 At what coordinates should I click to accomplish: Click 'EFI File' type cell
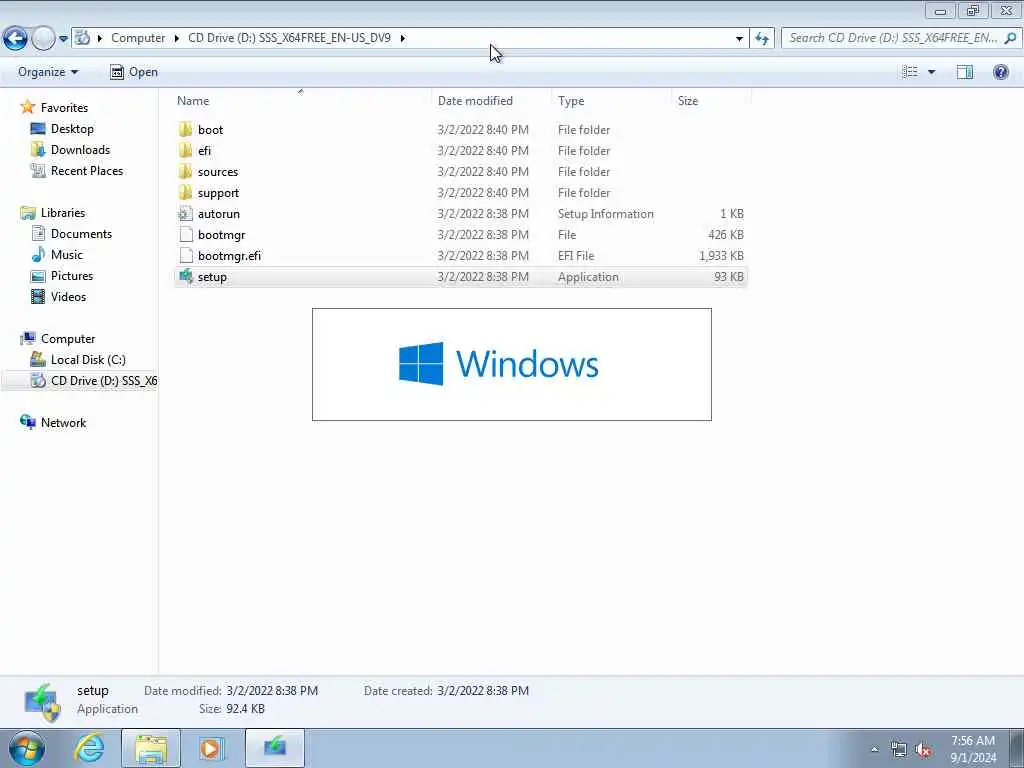tap(576, 255)
